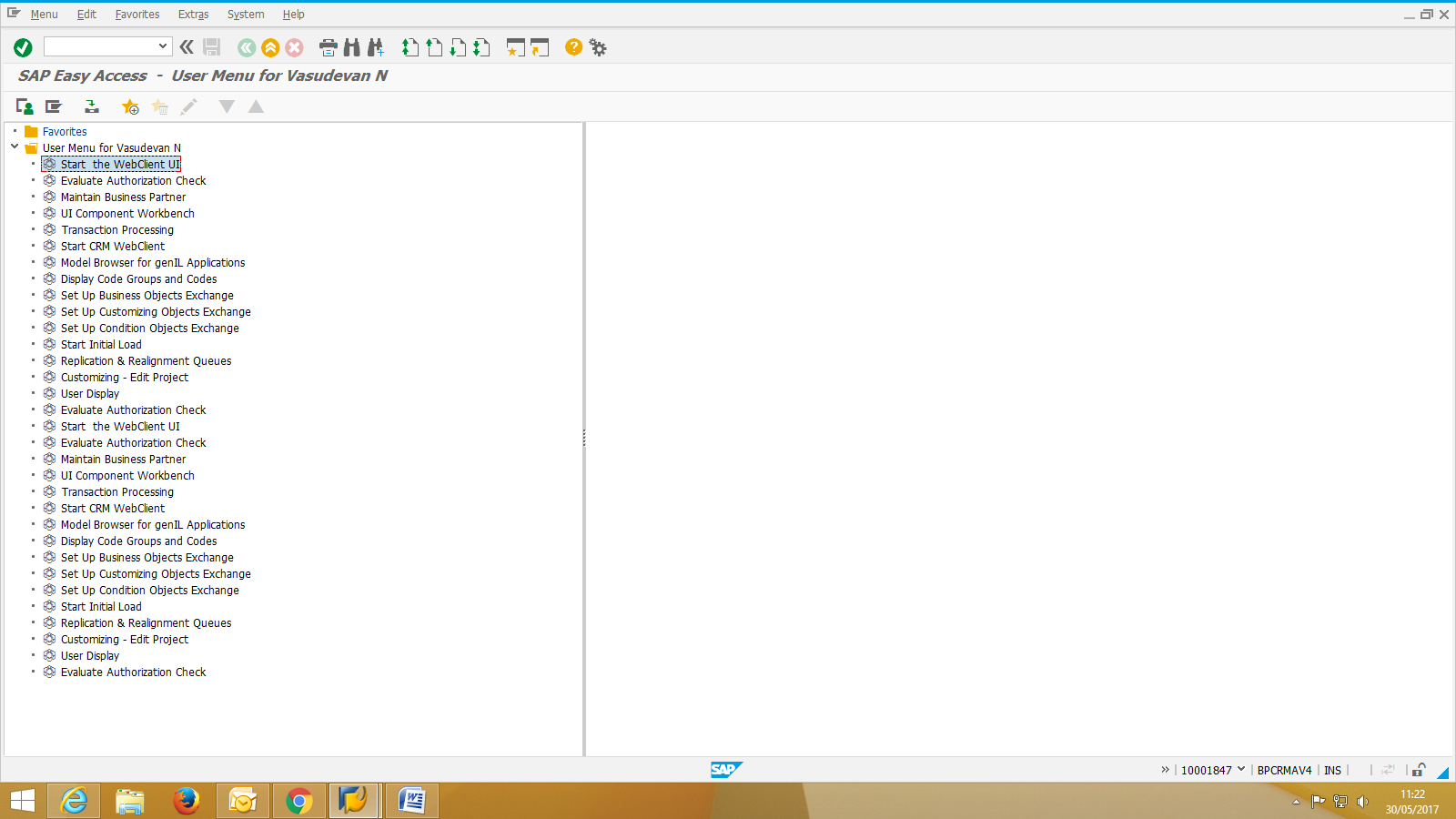Select User Menu for Vasudevan N folder label
Viewport: 1456px width, 819px height.
click(112, 148)
